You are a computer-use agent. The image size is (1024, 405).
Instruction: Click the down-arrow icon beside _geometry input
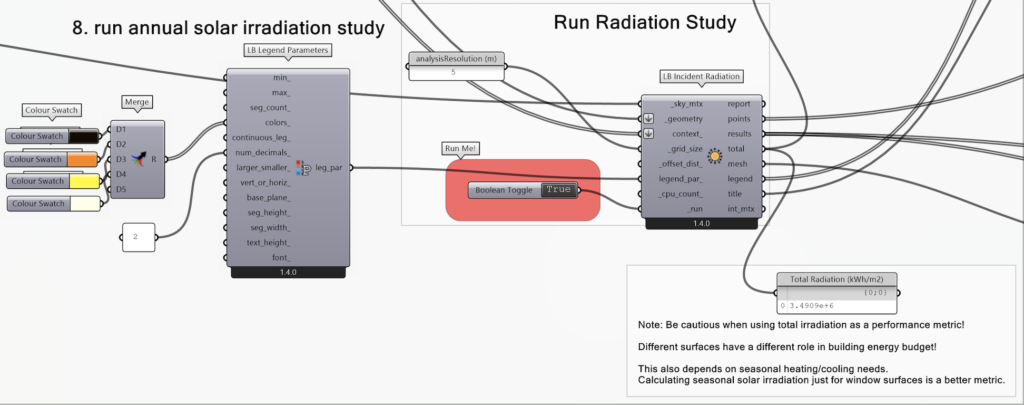(647, 118)
